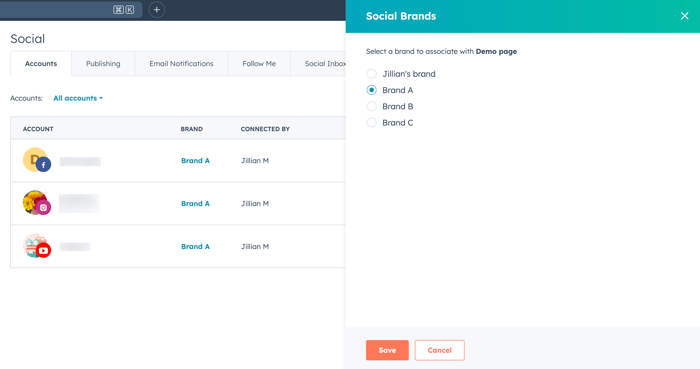Click the YouTube account avatar
Viewport: 700px width, 369px height.
[x=37, y=246]
